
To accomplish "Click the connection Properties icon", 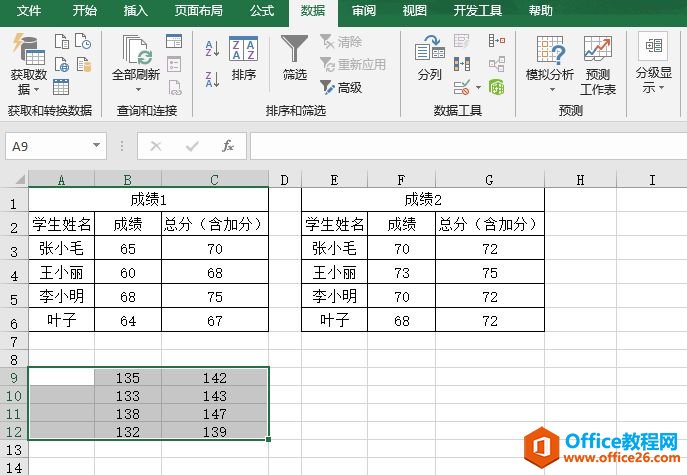I will click(174, 64).
